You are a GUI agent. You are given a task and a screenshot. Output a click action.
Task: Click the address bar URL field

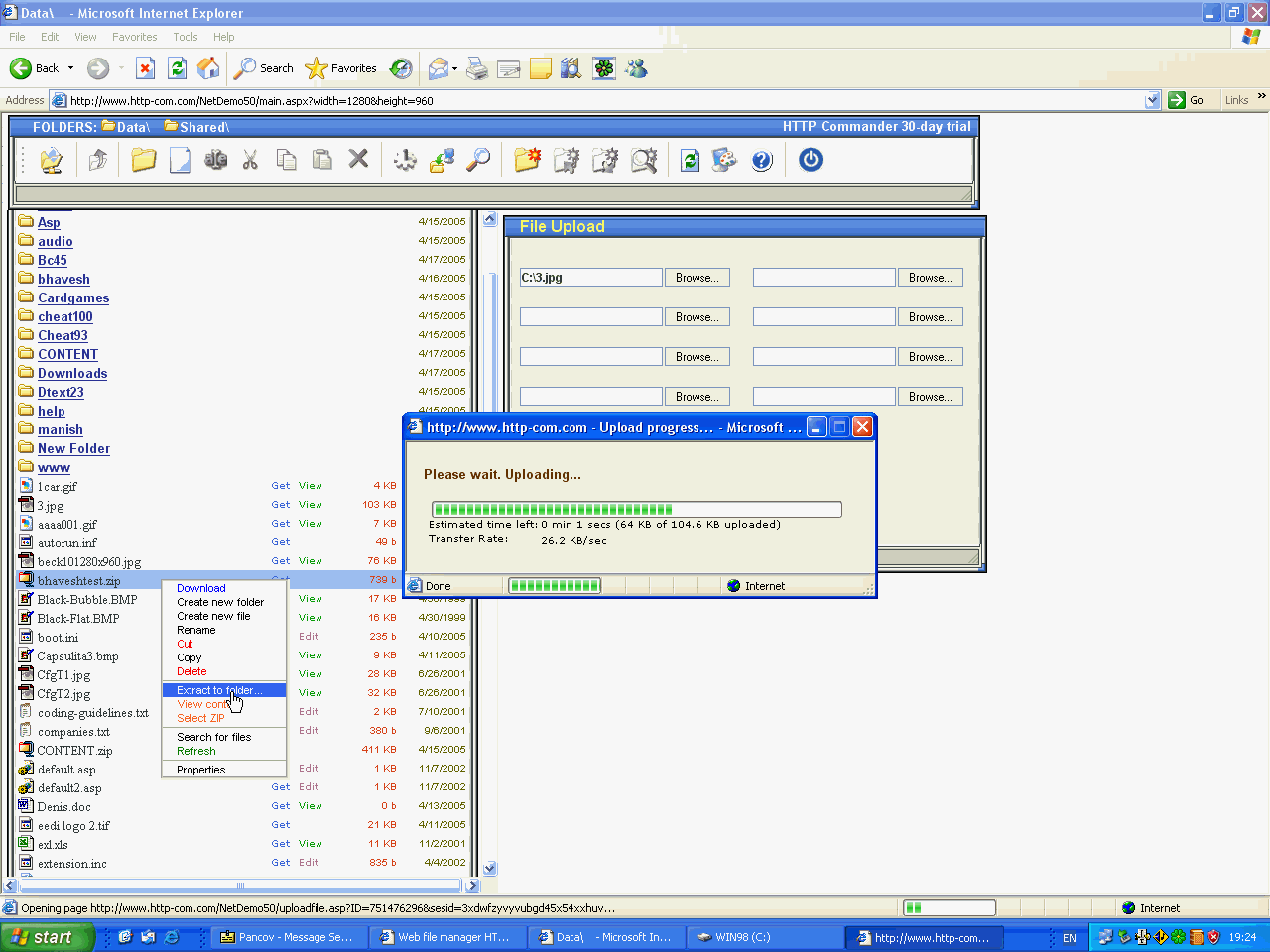[x=606, y=100]
